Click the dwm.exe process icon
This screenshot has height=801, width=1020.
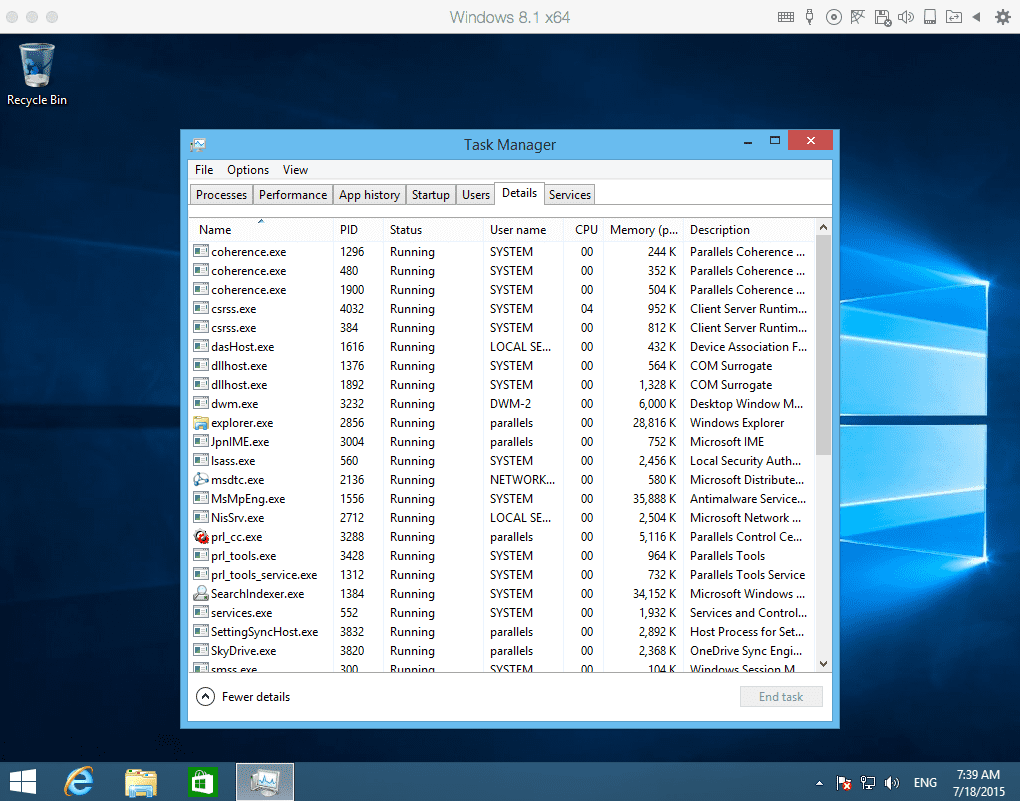coord(201,403)
